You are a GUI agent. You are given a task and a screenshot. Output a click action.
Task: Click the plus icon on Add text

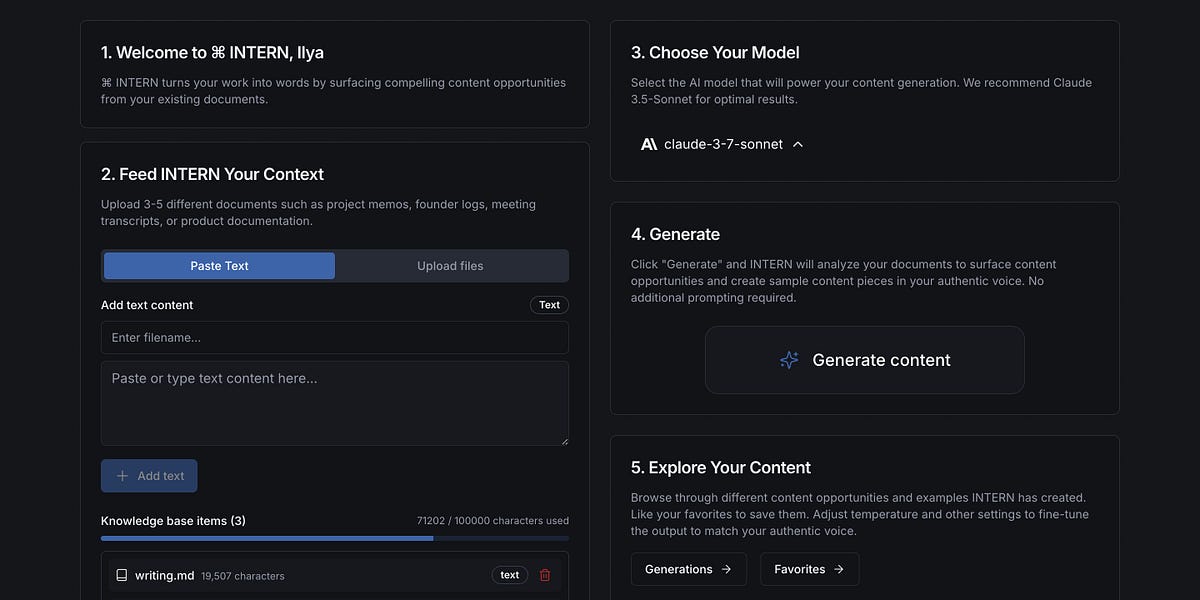(123, 476)
